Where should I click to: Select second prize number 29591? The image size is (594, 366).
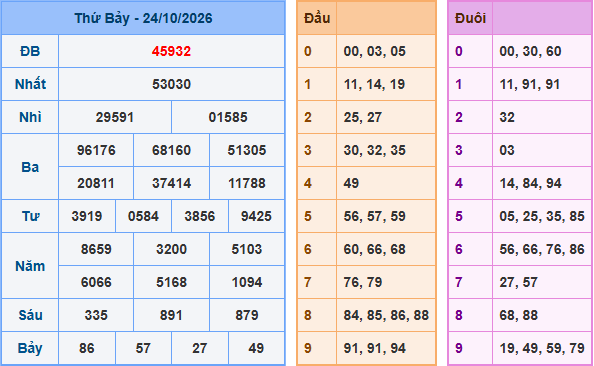click(115, 117)
